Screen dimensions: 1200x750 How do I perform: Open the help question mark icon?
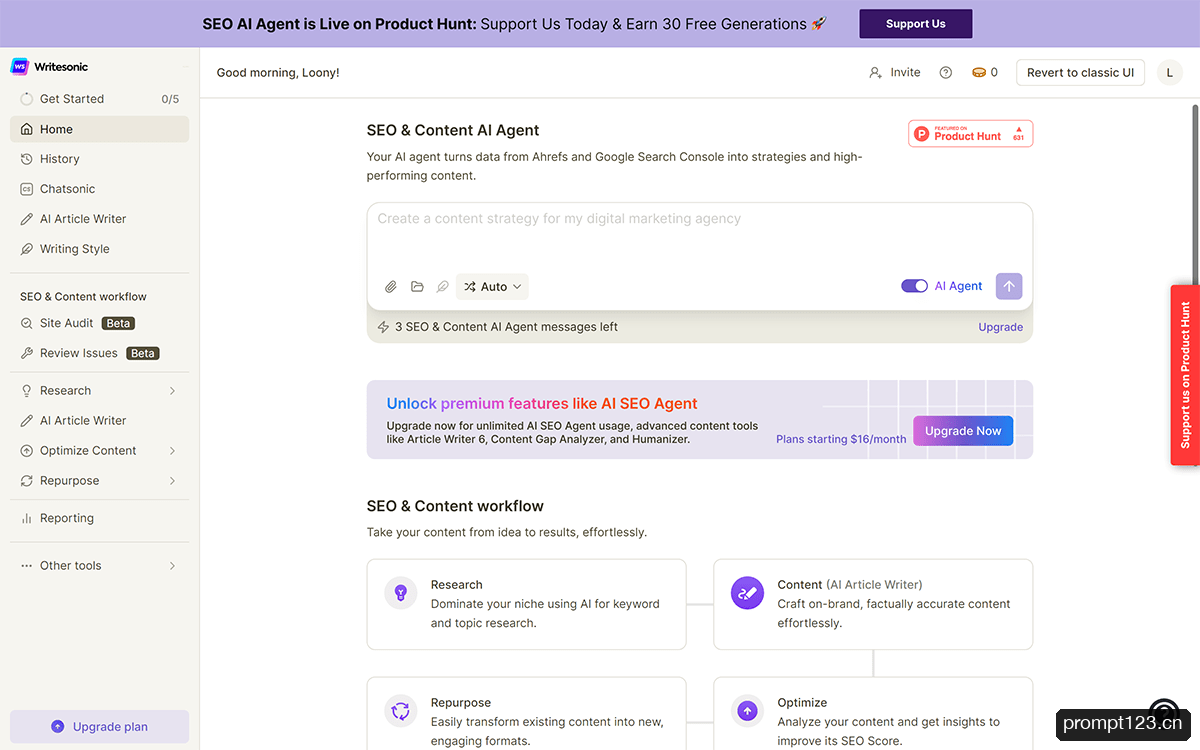[946, 73]
